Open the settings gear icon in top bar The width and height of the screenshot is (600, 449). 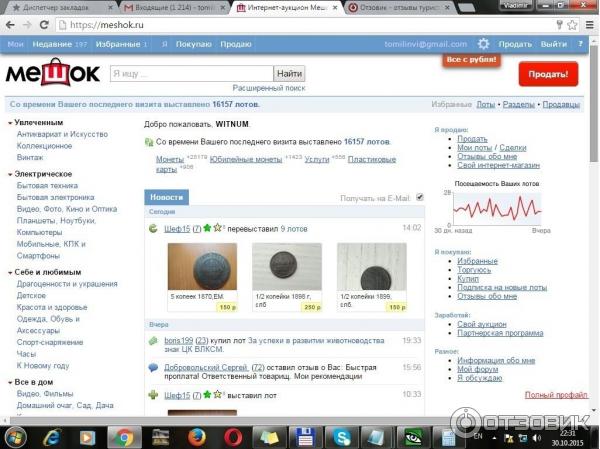pyautogui.click(x=484, y=44)
